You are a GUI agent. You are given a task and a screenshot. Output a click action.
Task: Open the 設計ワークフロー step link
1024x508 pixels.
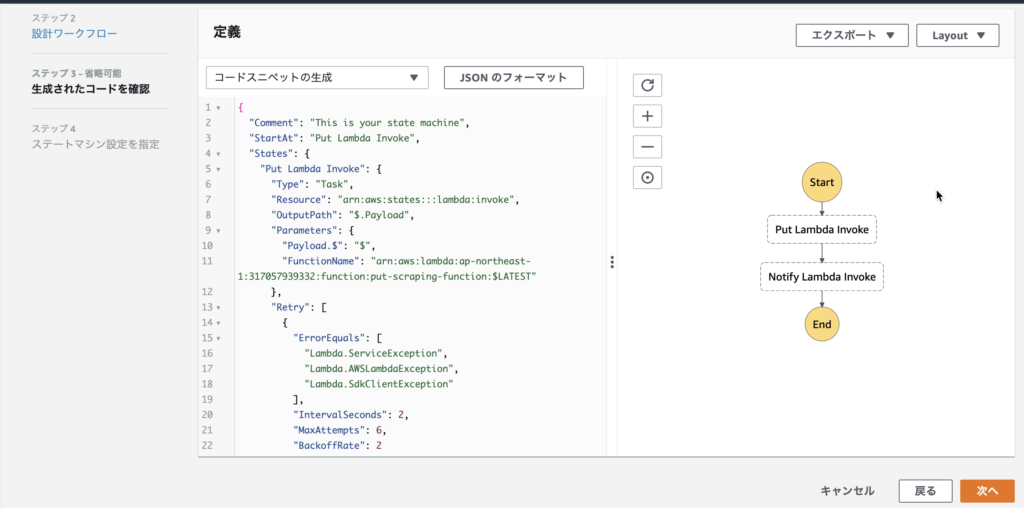(74, 33)
